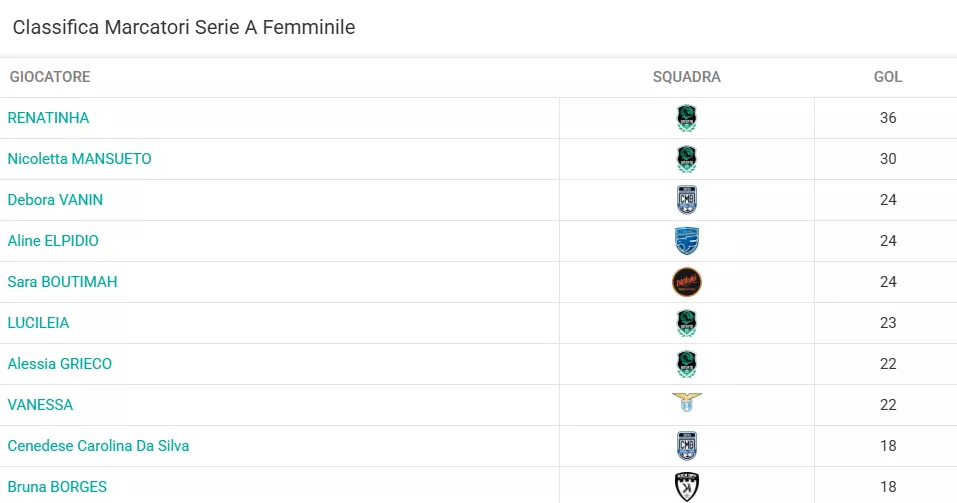Screen dimensions: 957x503
Task: Follow the Debora VANIN link
Action: pos(55,200)
